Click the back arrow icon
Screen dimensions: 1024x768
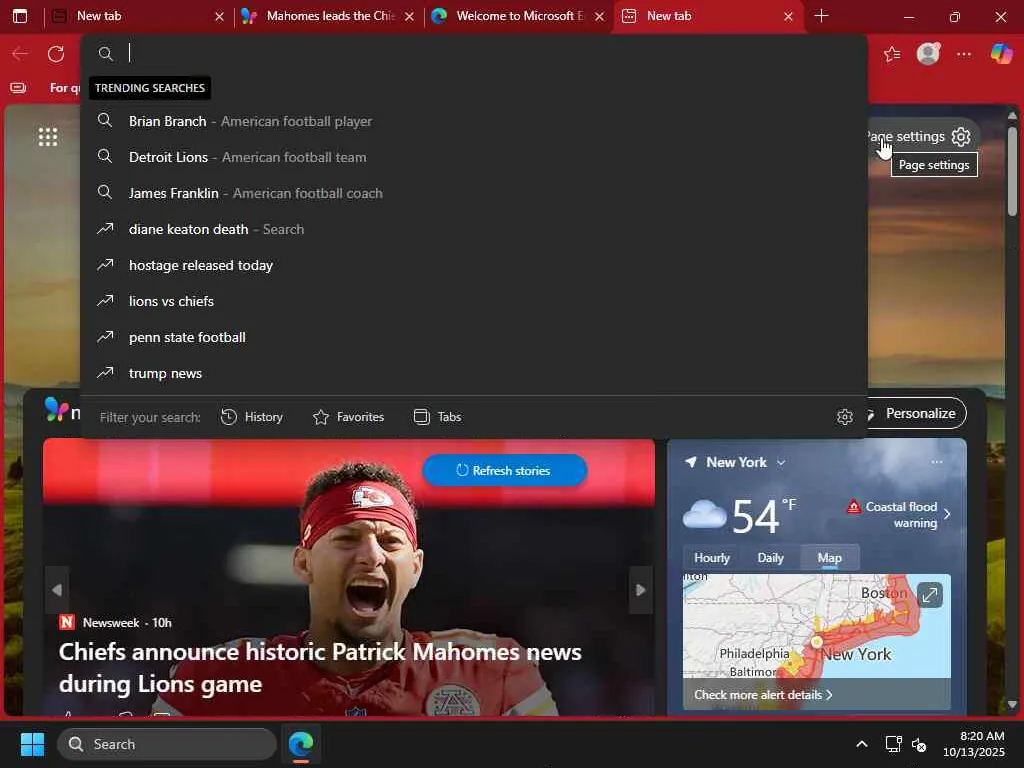coord(20,54)
